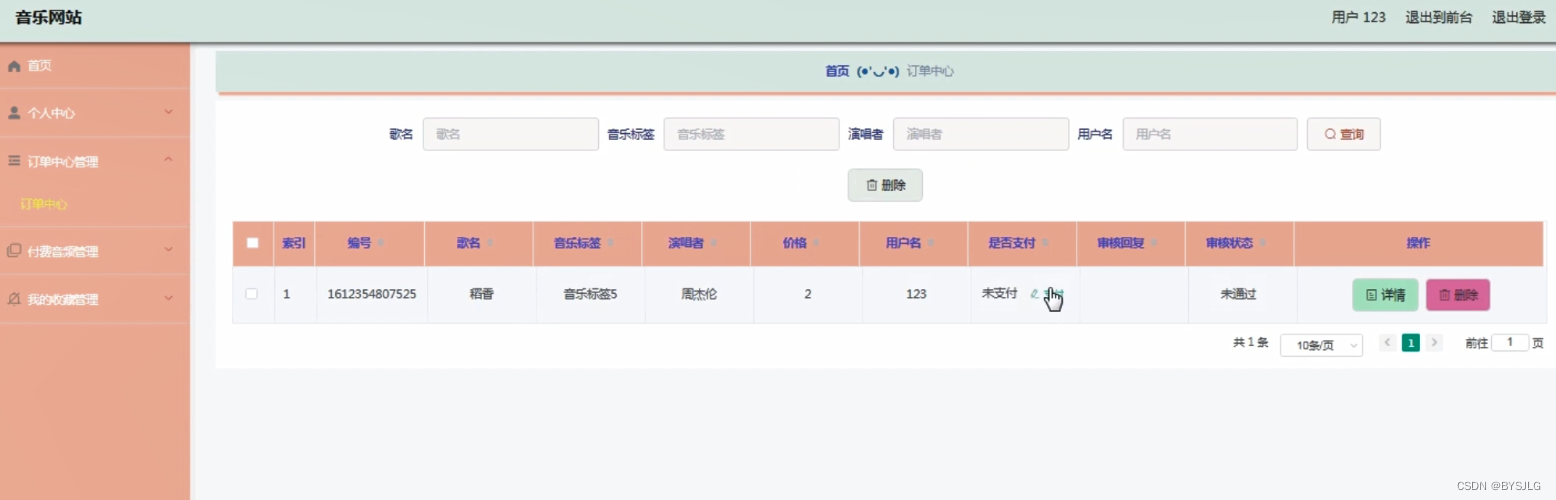Click the home icon beside 首页
Image resolution: width=1556 pixels, height=500 pixels.
click(x=14, y=66)
